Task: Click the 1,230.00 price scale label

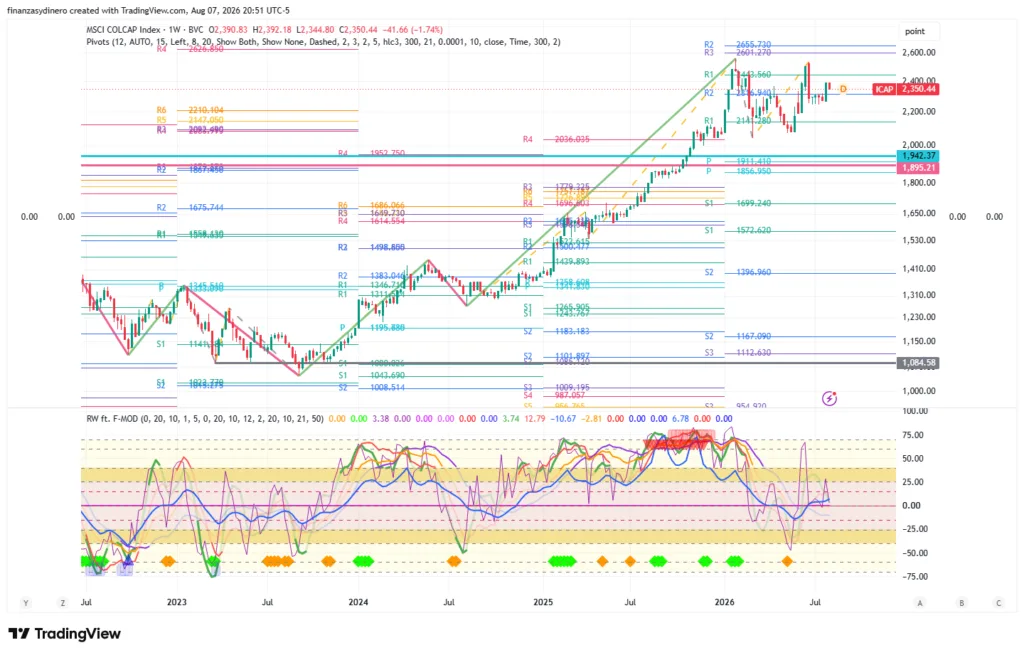Action: tap(918, 317)
